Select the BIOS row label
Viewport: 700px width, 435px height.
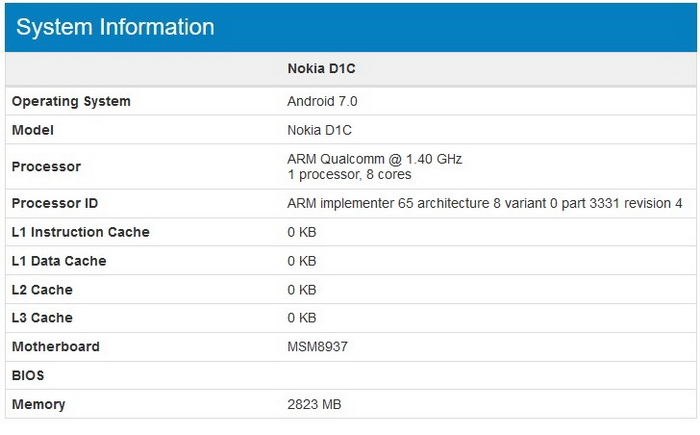[28, 376]
